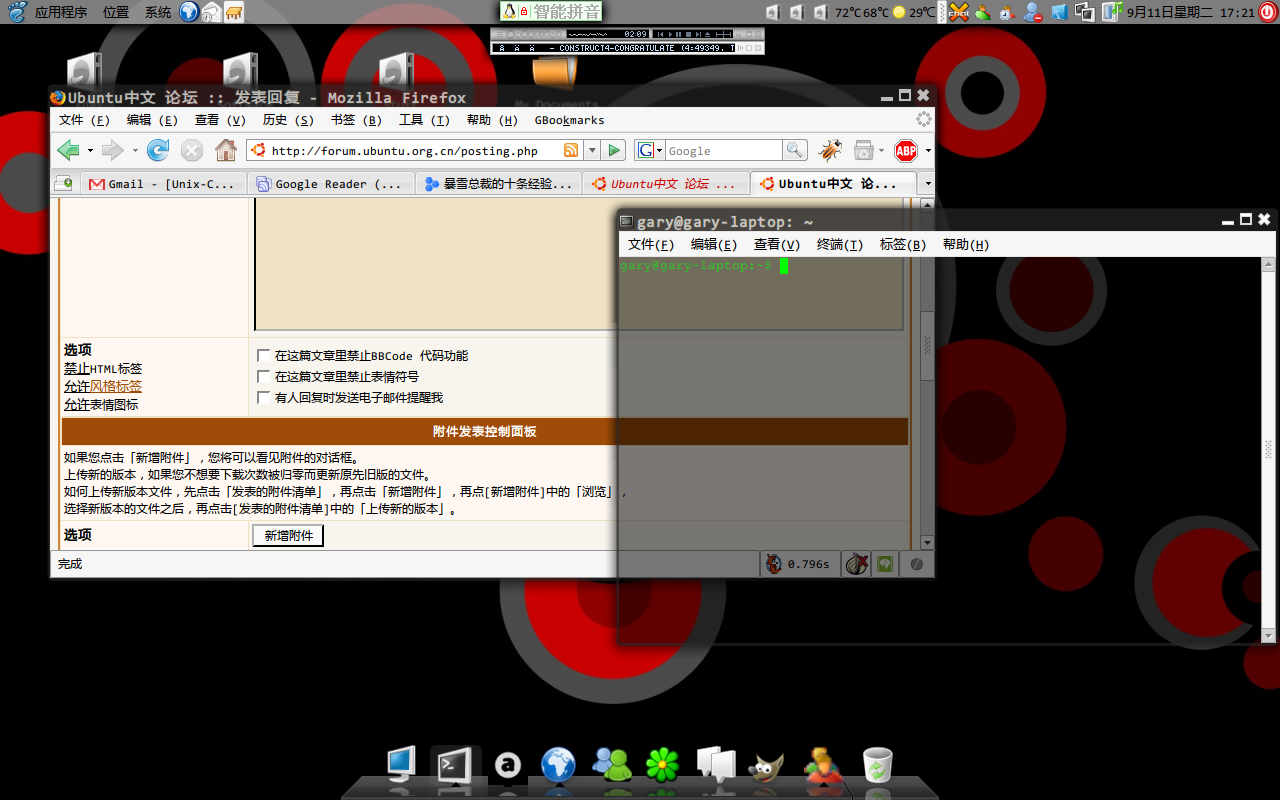The image size is (1280, 800).
Task: Open the list-all-tabs dropdown at tab bar end
Action: [x=927, y=184]
